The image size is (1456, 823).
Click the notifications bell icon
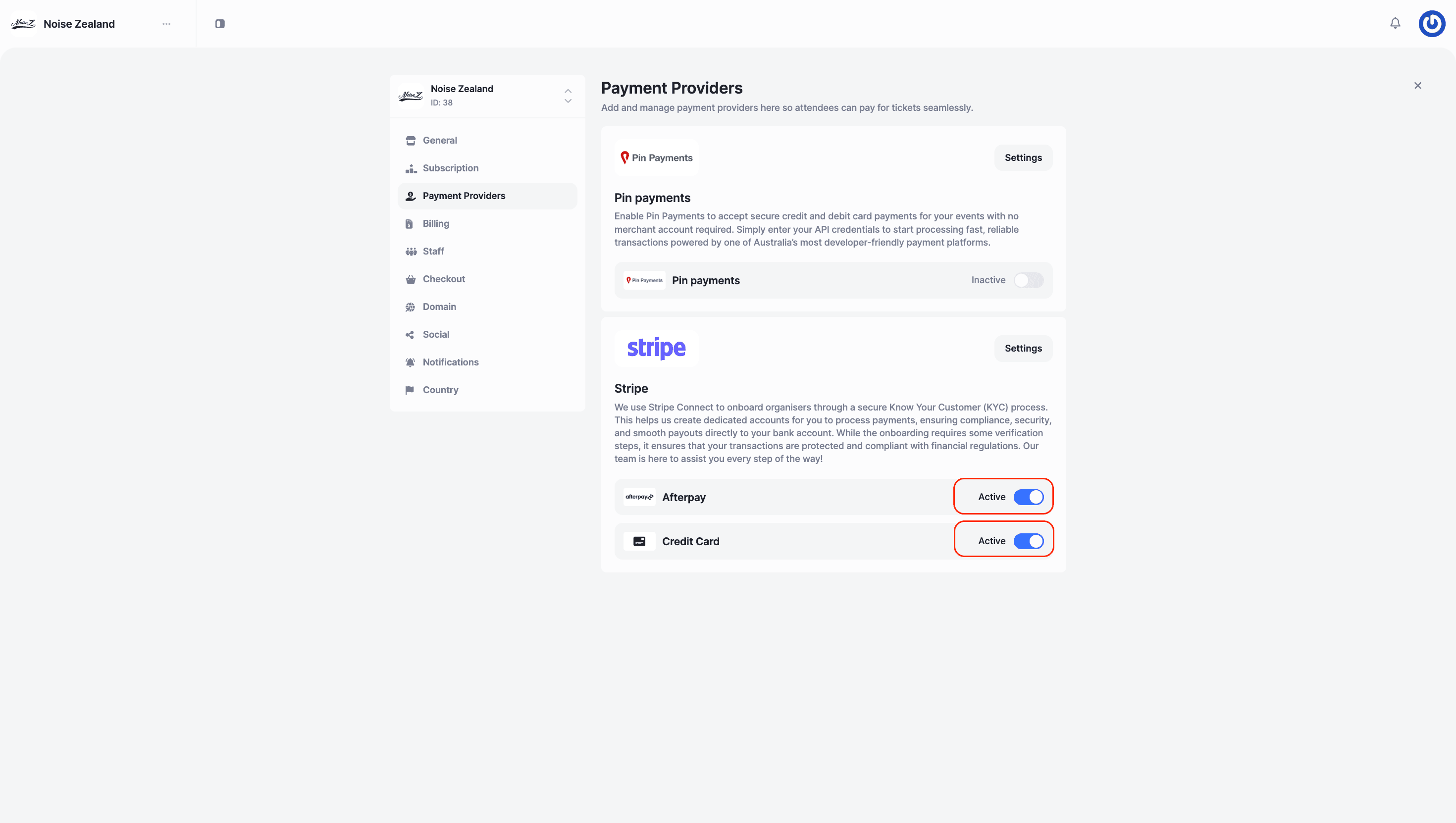[x=1395, y=23]
